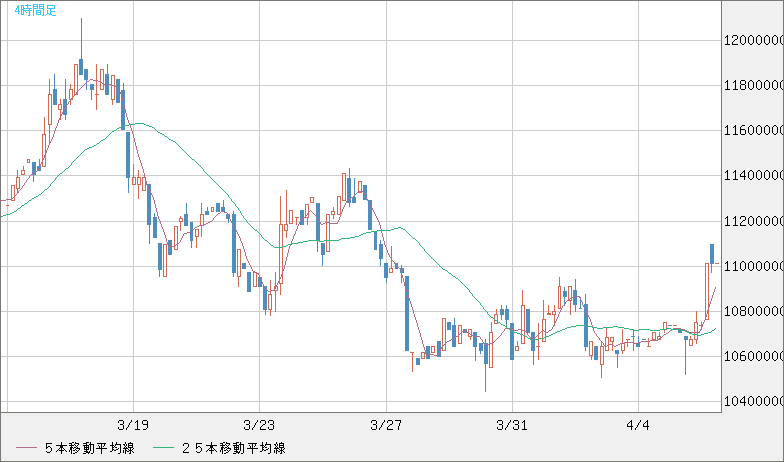Click the green 25-line legend color sample
The height and width of the screenshot is (462, 784).
point(164,448)
